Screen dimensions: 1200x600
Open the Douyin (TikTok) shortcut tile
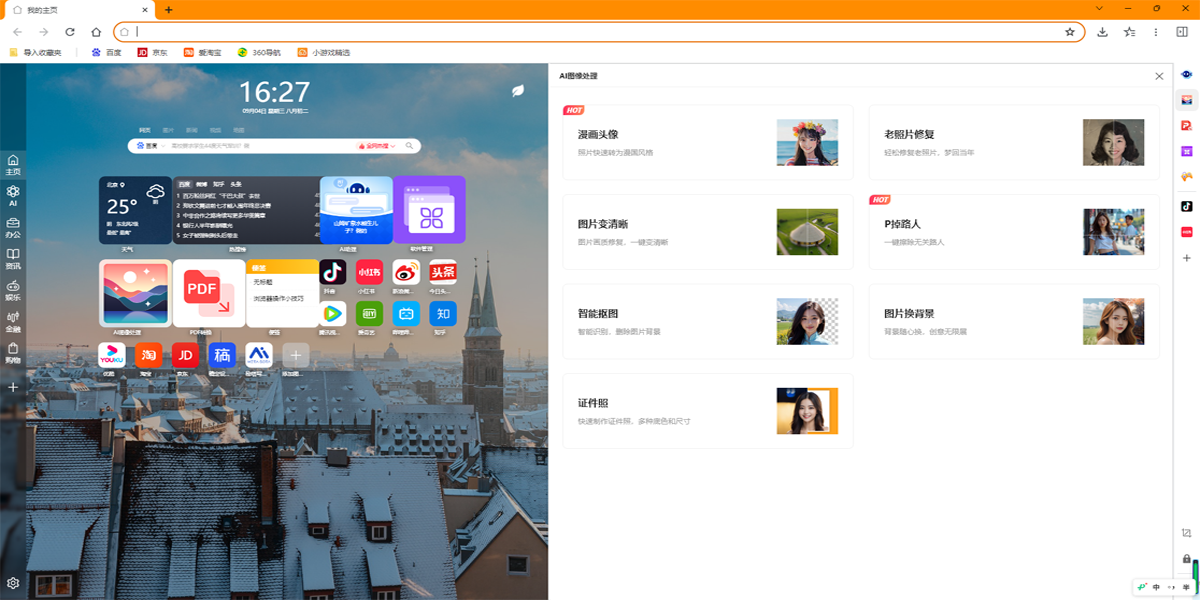(333, 272)
